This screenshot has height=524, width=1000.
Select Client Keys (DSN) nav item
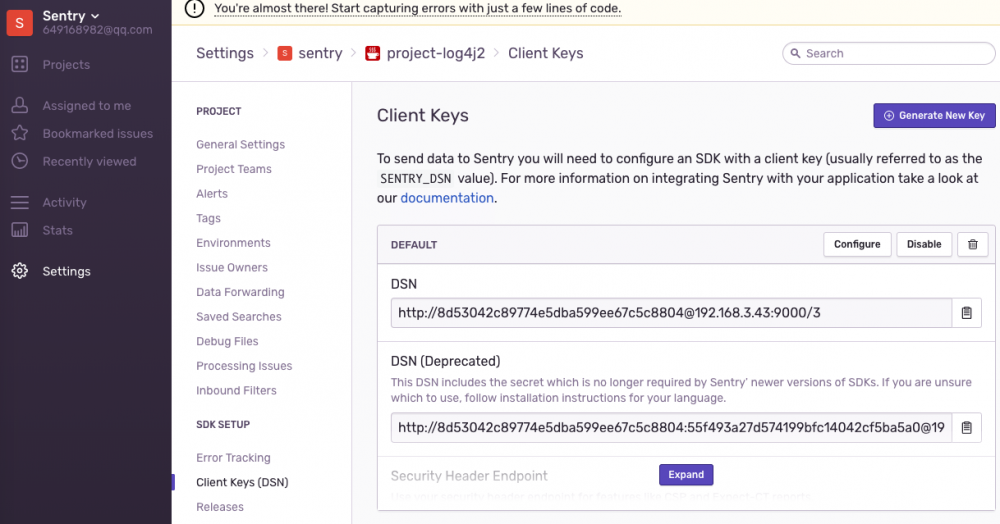click(x=242, y=483)
